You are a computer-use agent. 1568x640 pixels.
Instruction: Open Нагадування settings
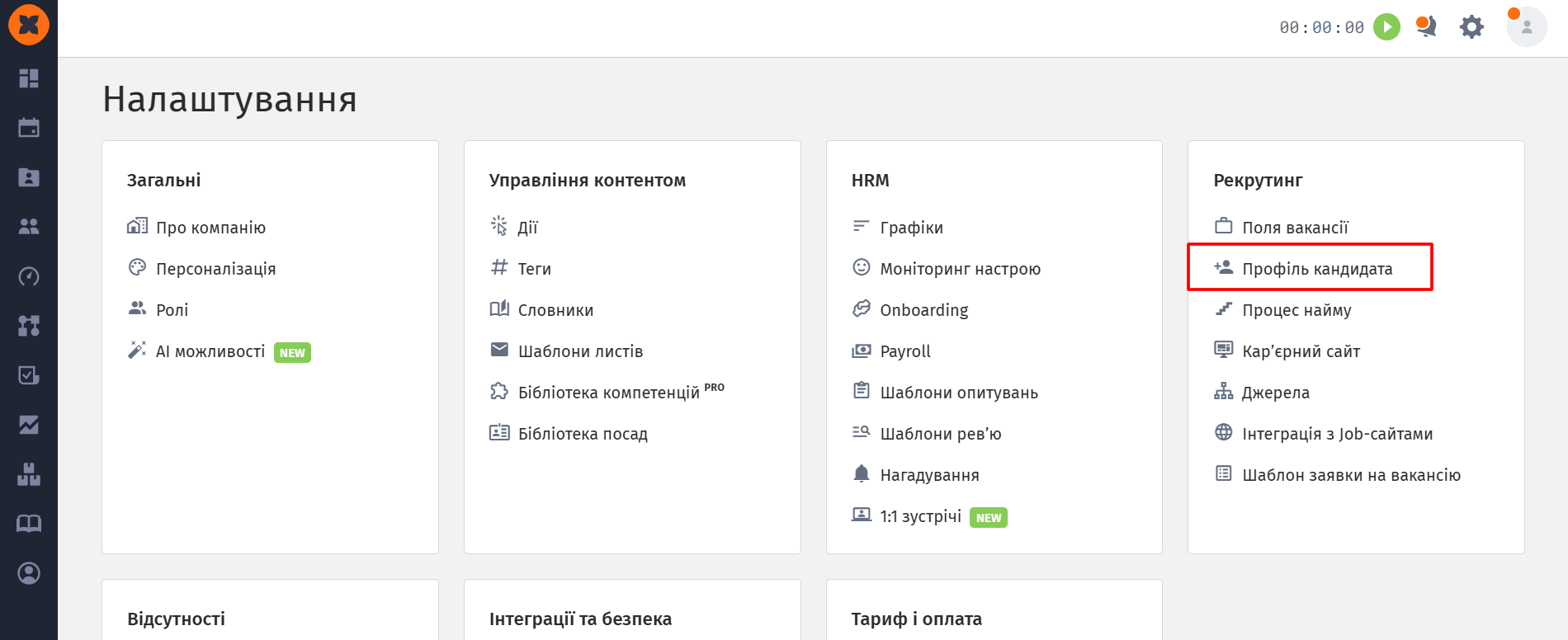915,474
